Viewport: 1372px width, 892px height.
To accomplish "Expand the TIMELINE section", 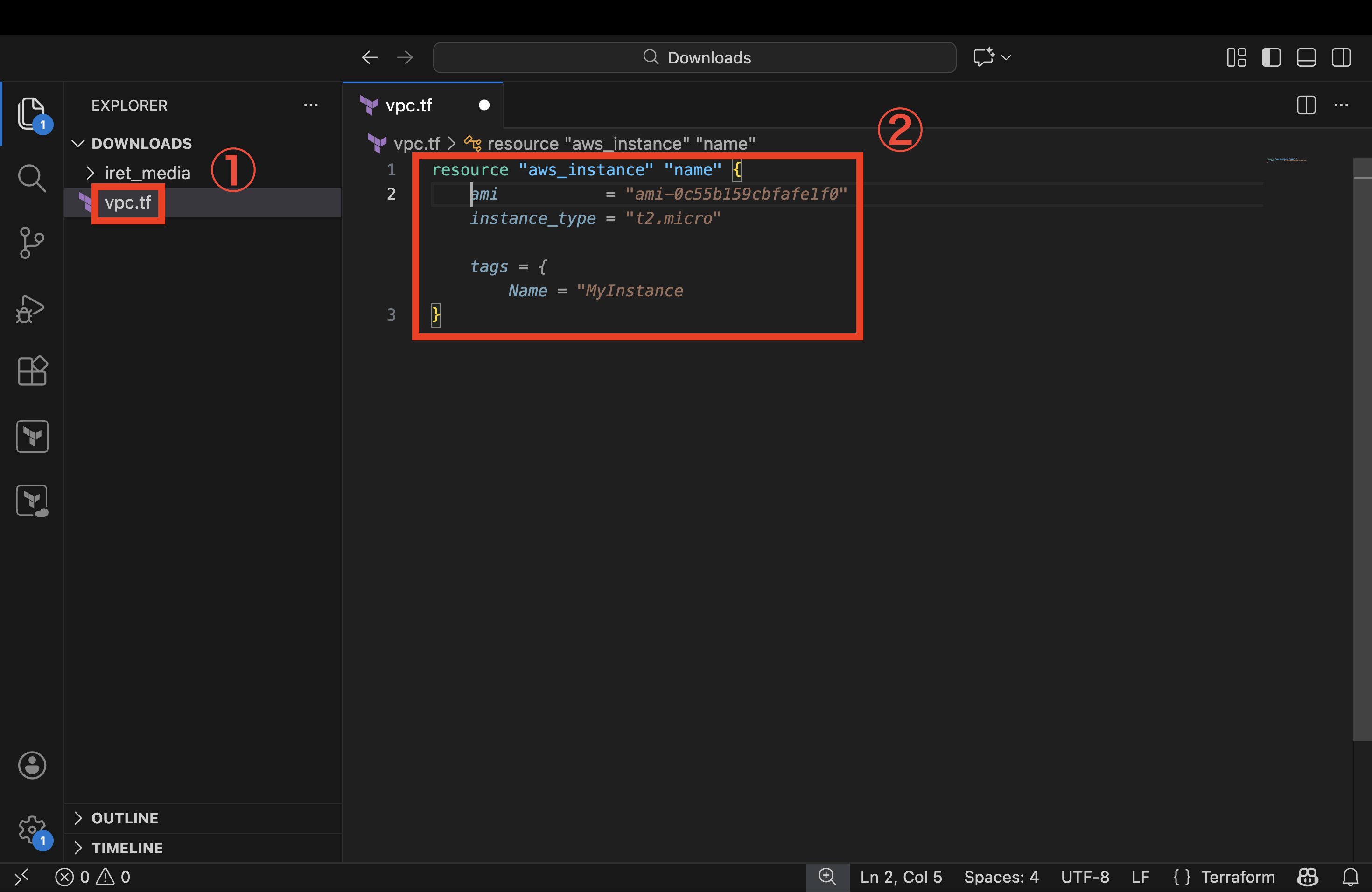I will coord(127,848).
